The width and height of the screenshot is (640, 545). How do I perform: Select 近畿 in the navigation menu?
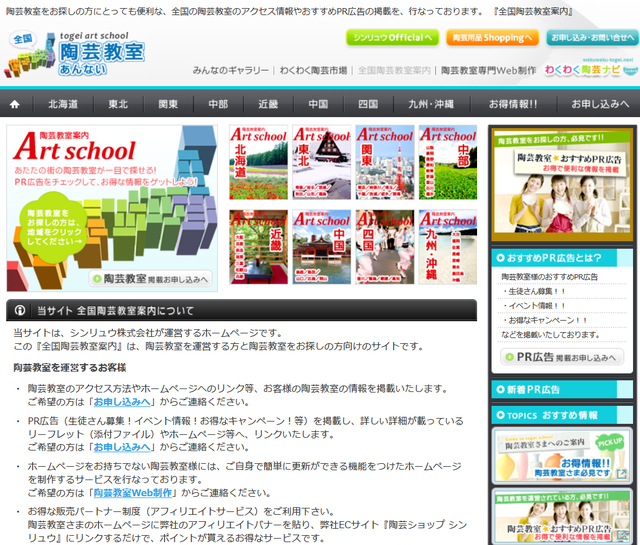click(x=268, y=104)
